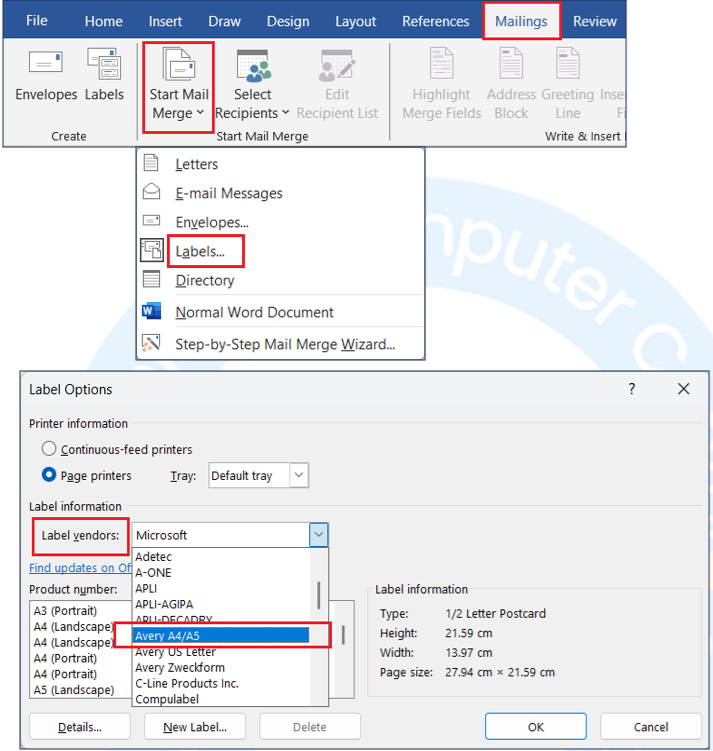Choose E-mail Messages menu entry
Viewport: 713px width, 751px height.
coord(281,193)
